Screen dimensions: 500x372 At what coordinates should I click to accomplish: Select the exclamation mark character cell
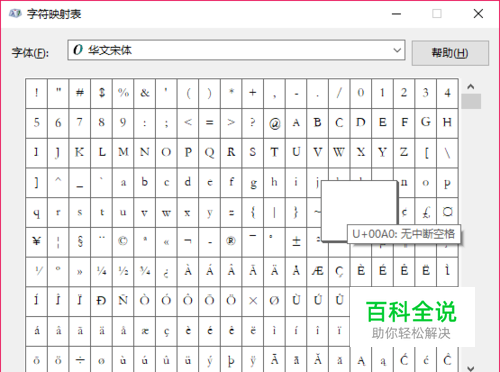(x=37, y=93)
